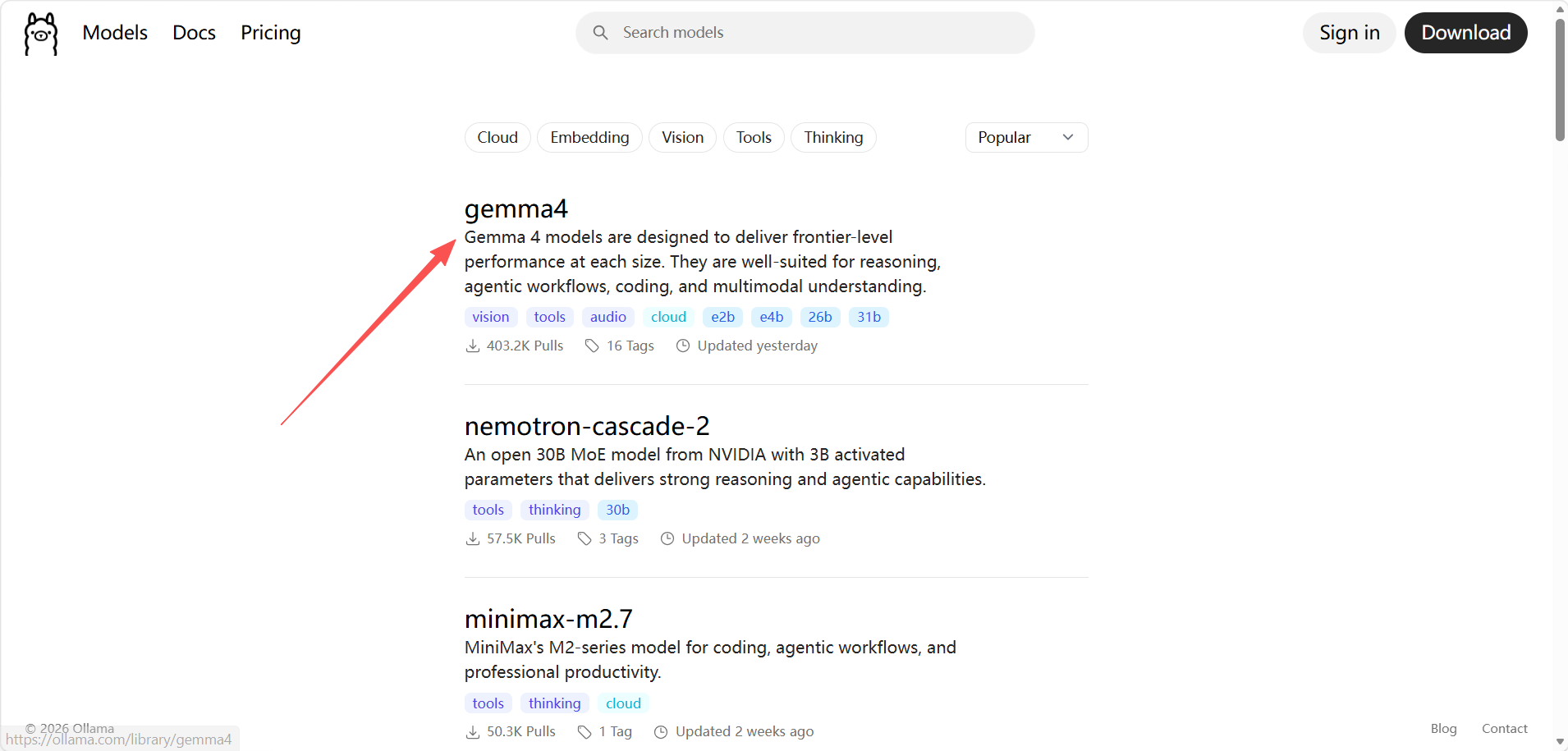The image size is (1568, 751).
Task: Toggle the Vision filter chip
Action: tap(682, 138)
